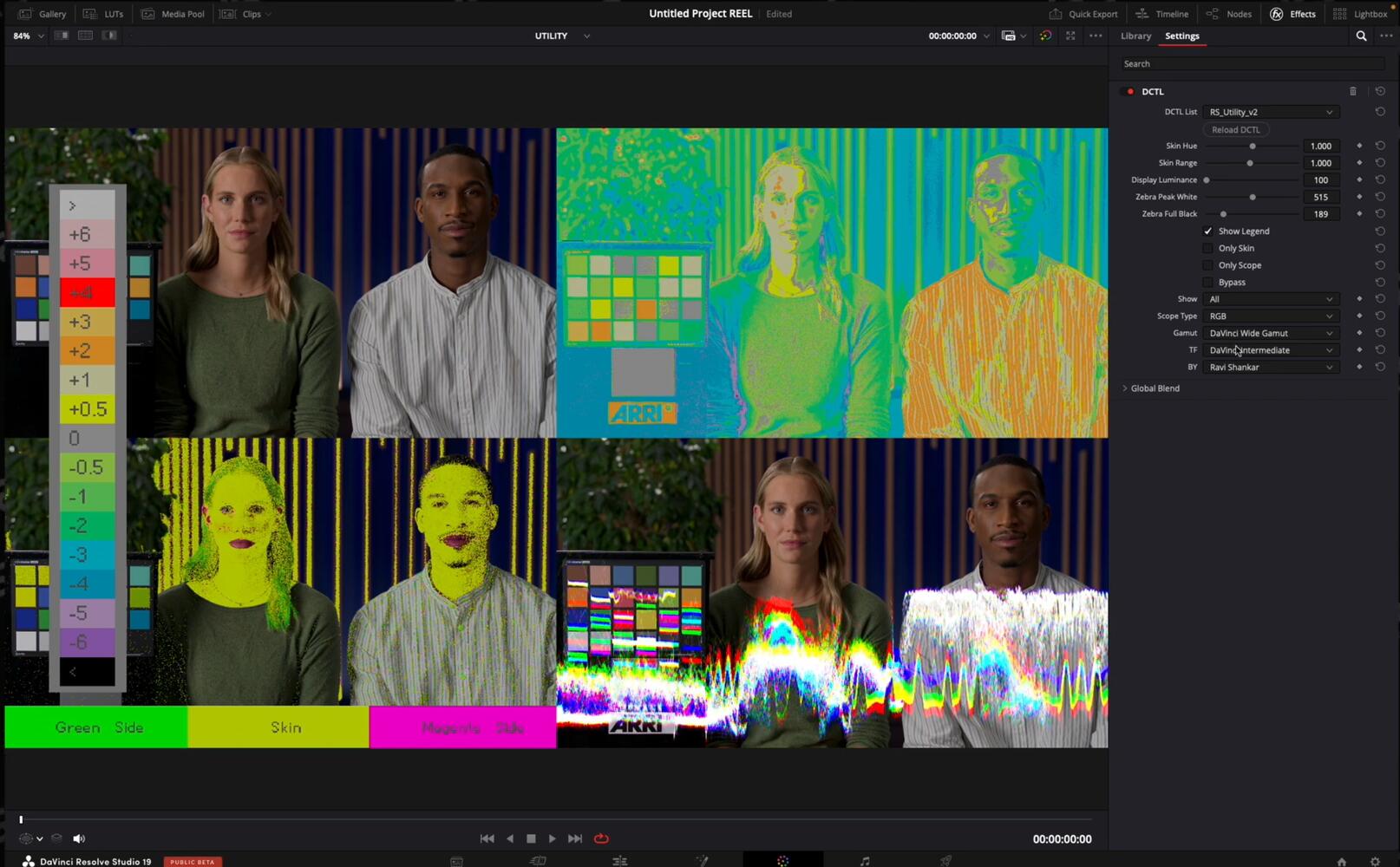The height and width of the screenshot is (867, 1400).
Task: Enable the Bypass checkbox
Action: [x=1207, y=282]
